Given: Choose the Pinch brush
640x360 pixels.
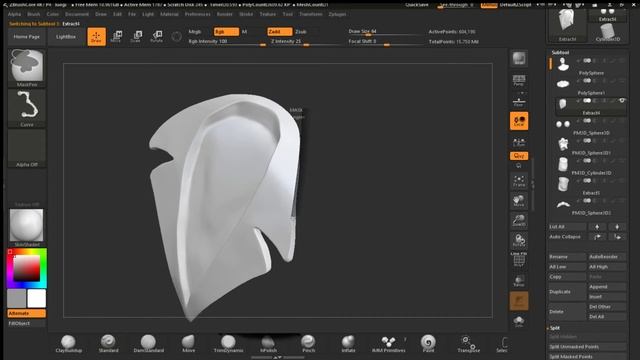Looking at the screenshot, I should (x=308, y=344).
